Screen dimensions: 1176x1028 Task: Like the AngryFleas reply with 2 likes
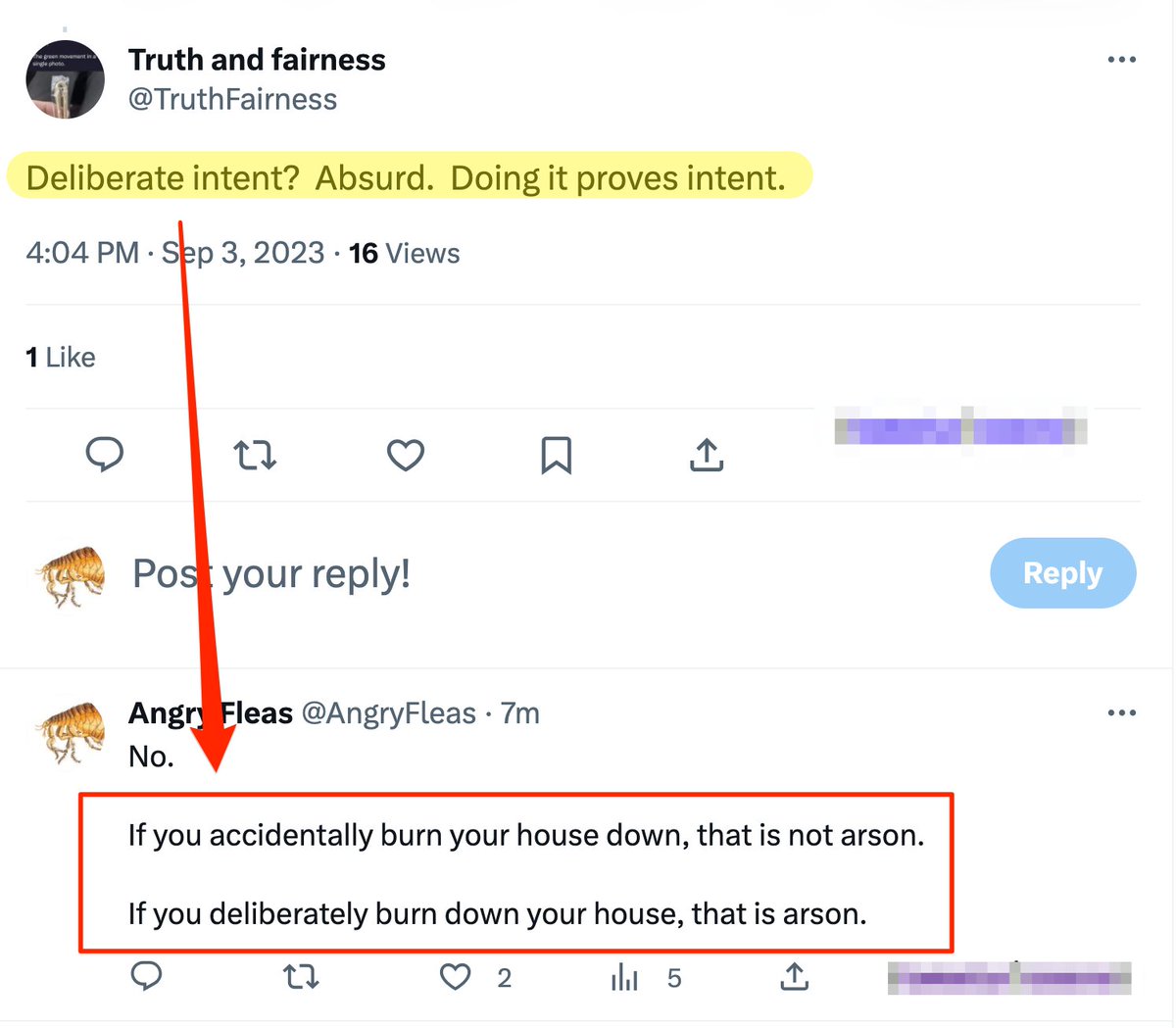point(456,976)
